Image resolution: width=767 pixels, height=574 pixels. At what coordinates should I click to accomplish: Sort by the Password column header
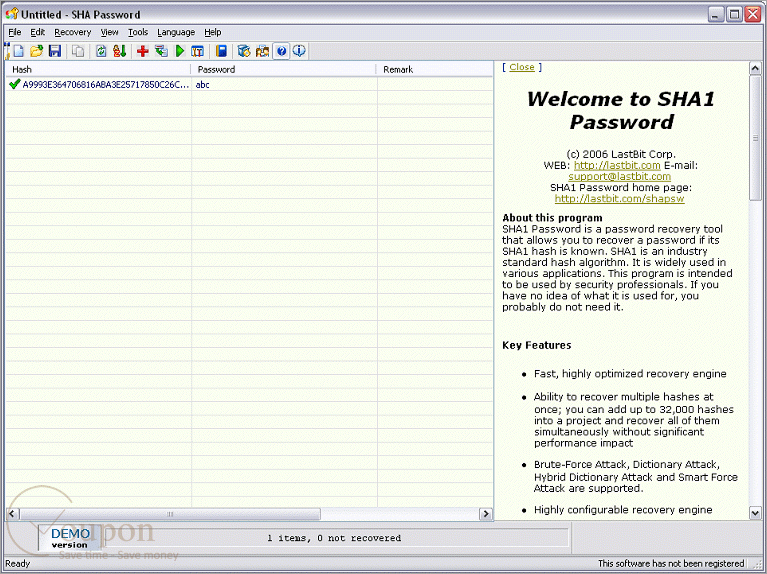284,69
